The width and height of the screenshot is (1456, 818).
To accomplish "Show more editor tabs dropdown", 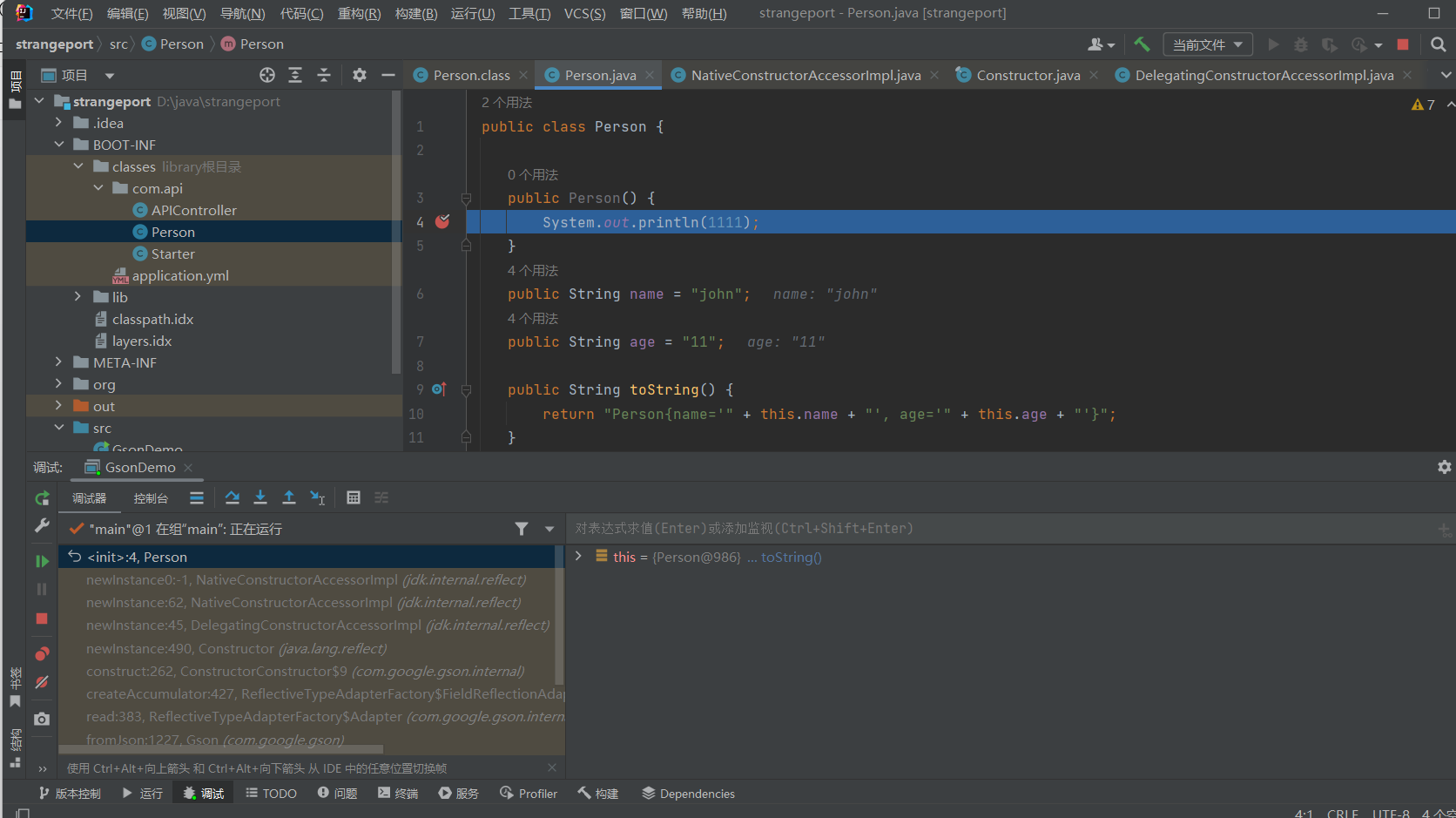I will point(1446,75).
